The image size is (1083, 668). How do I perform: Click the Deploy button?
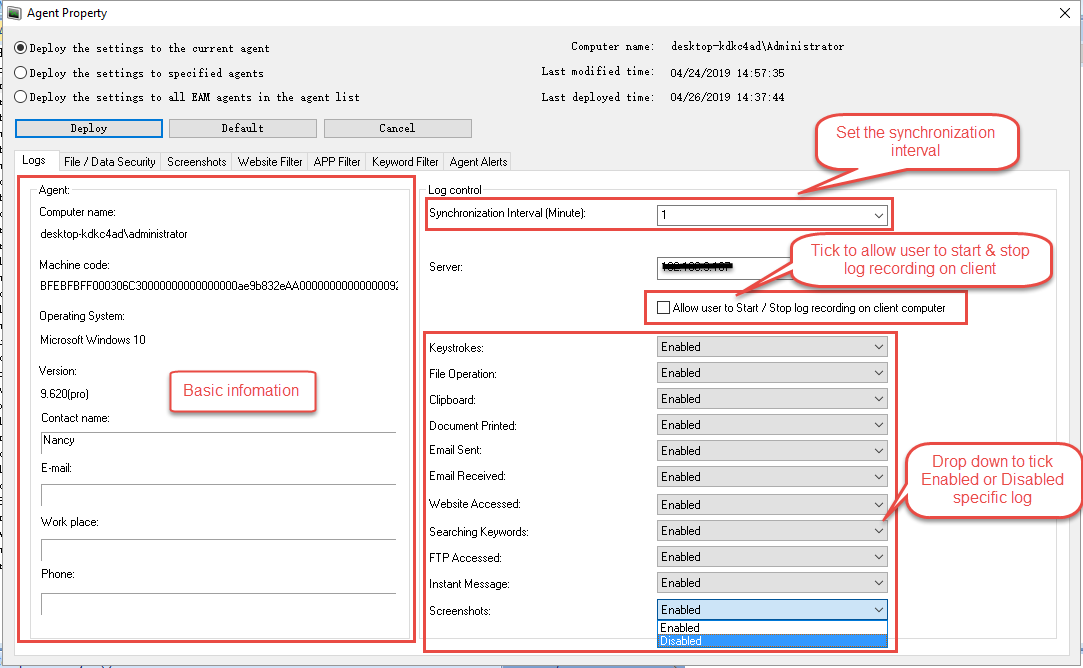(x=88, y=128)
